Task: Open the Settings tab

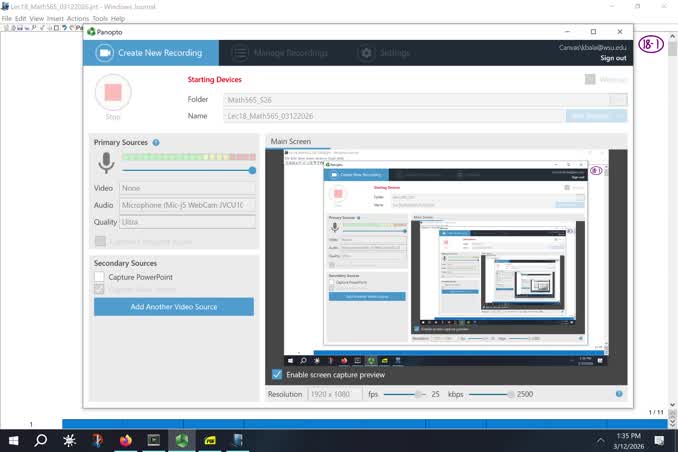Action: coord(384,53)
